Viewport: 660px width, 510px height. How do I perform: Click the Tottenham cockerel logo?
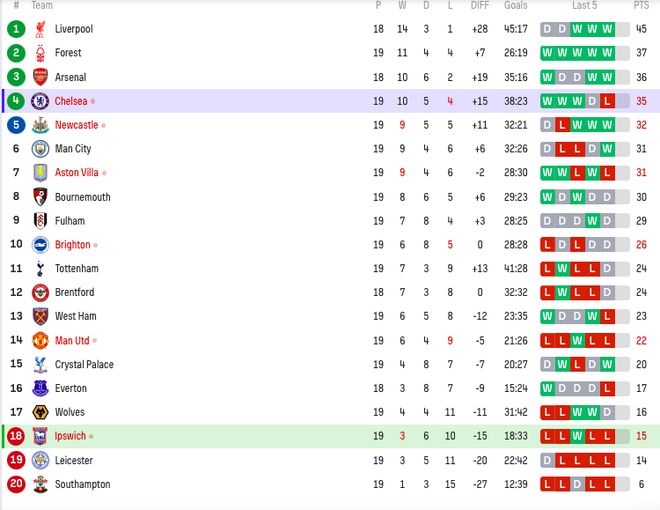pos(40,268)
